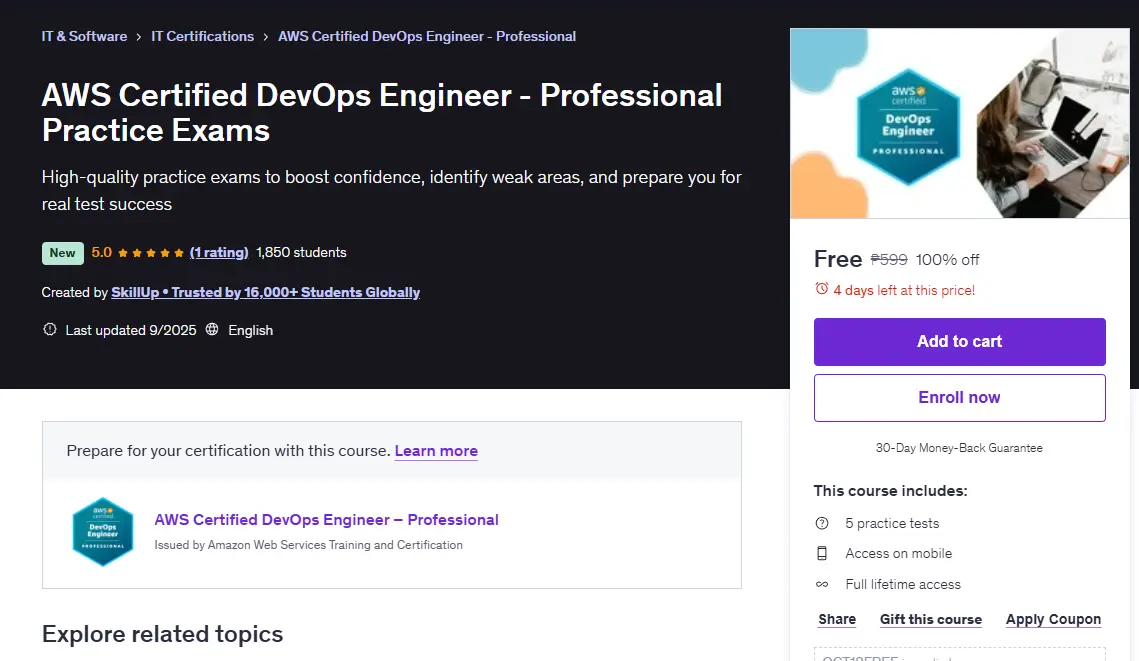Click Gift this course
The height and width of the screenshot is (661, 1139).
(931, 620)
